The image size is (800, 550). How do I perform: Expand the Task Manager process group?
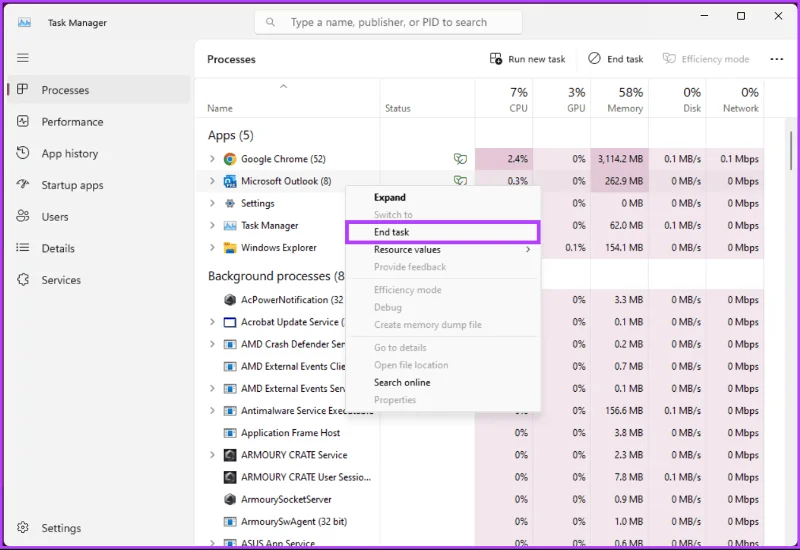coord(212,226)
